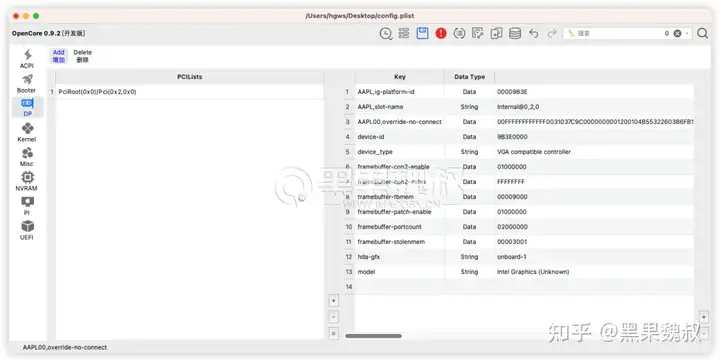Open the UEFI section in sidebar

coord(27,230)
